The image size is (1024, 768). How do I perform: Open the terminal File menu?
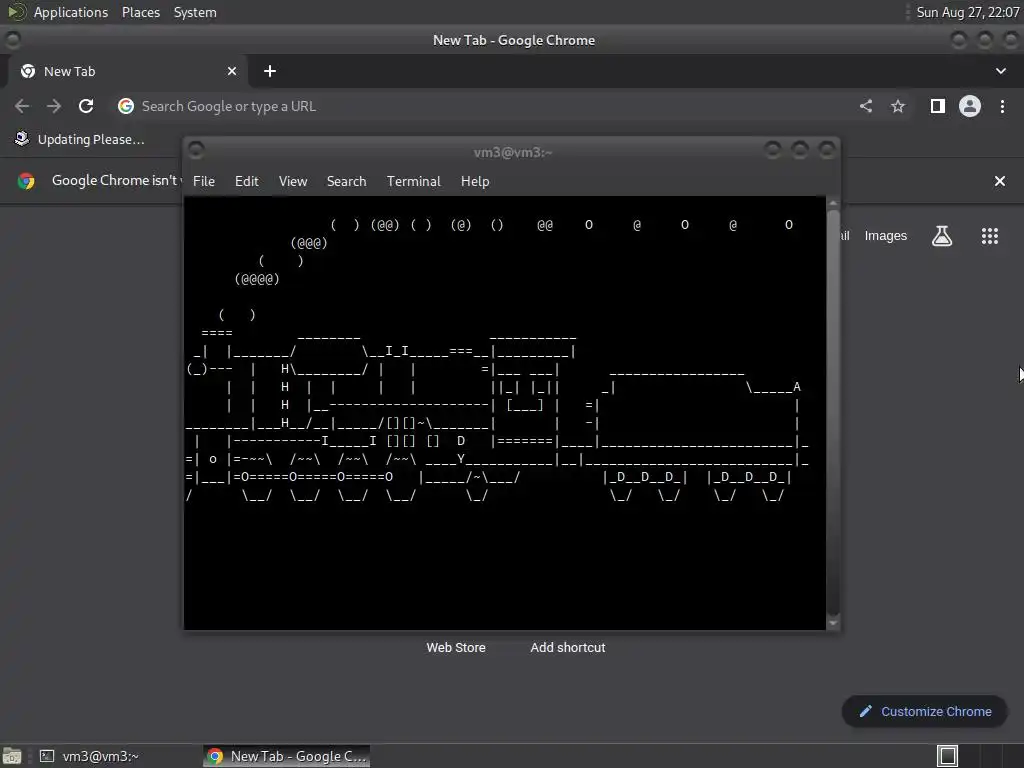point(204,181)
